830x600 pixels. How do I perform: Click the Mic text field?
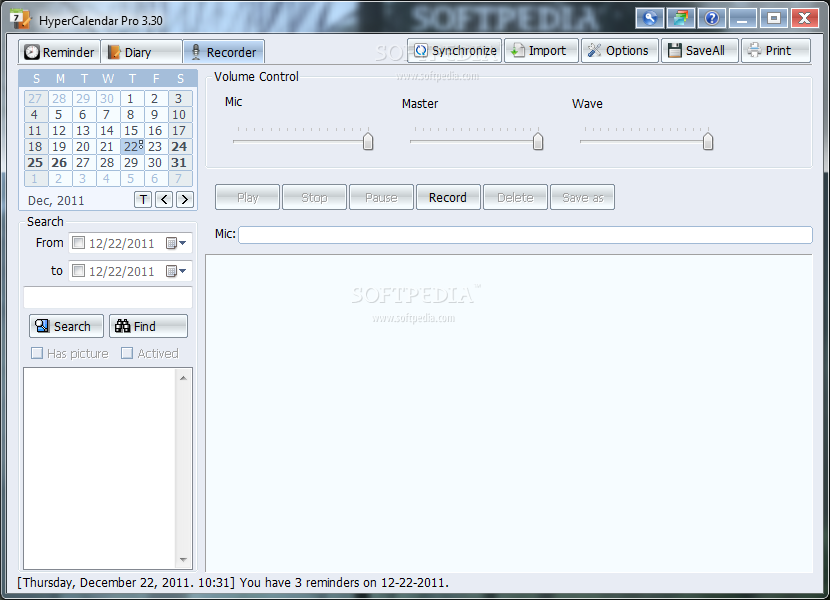coord(525,235)
